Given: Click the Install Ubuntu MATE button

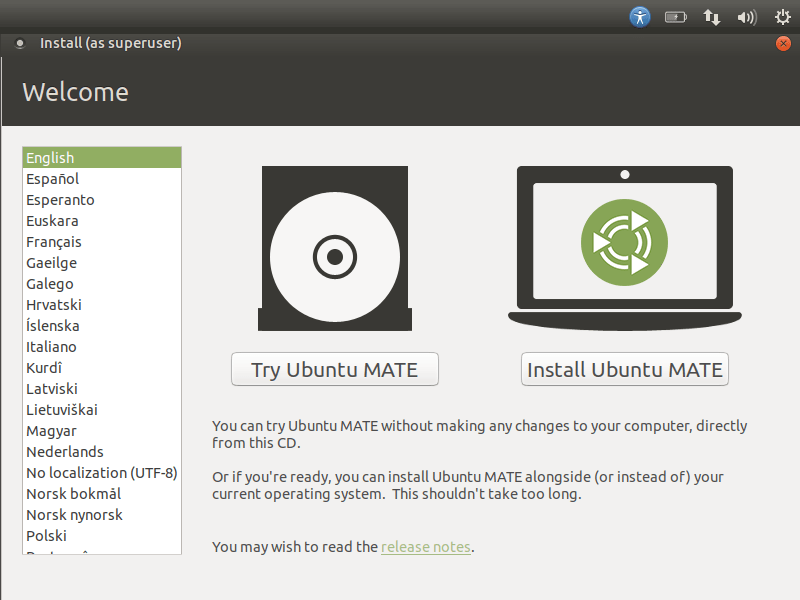Looking at the screenshot, I should coord(624,369).
